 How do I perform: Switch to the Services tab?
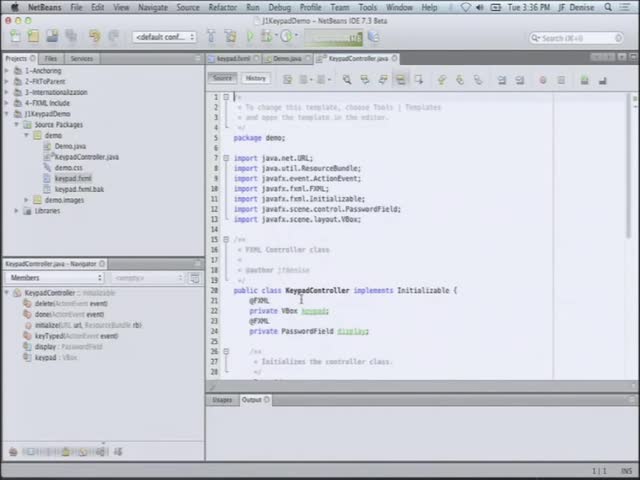82,58
